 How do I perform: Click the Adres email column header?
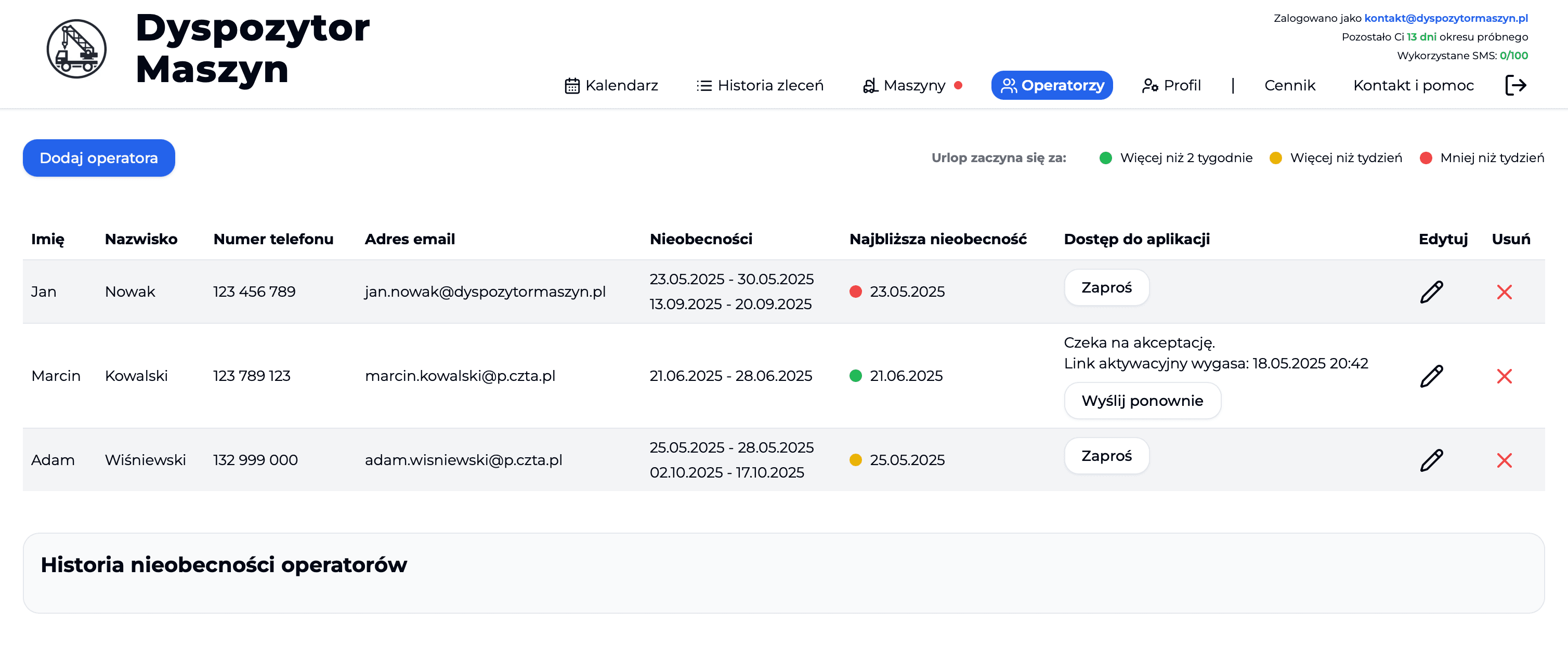pyautogui.click(x=410, y=239)
